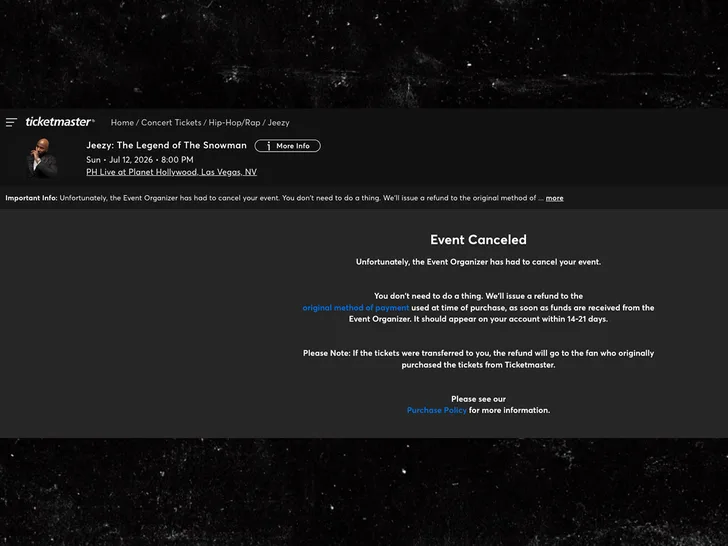
Task: Open Jeezy breadcrumb link
Action: coord(279,123)
